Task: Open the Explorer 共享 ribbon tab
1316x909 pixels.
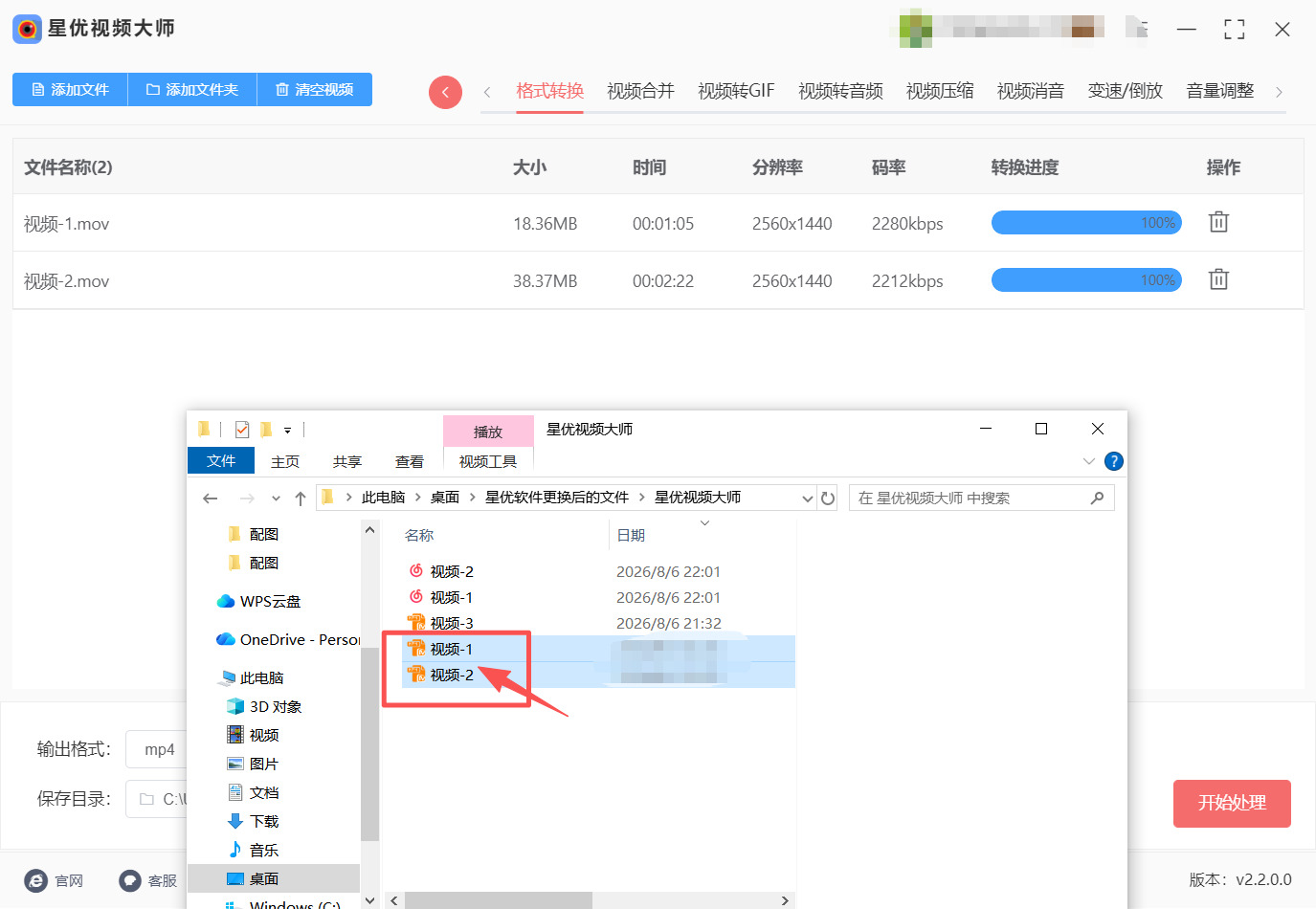Action: coord(347,461)
